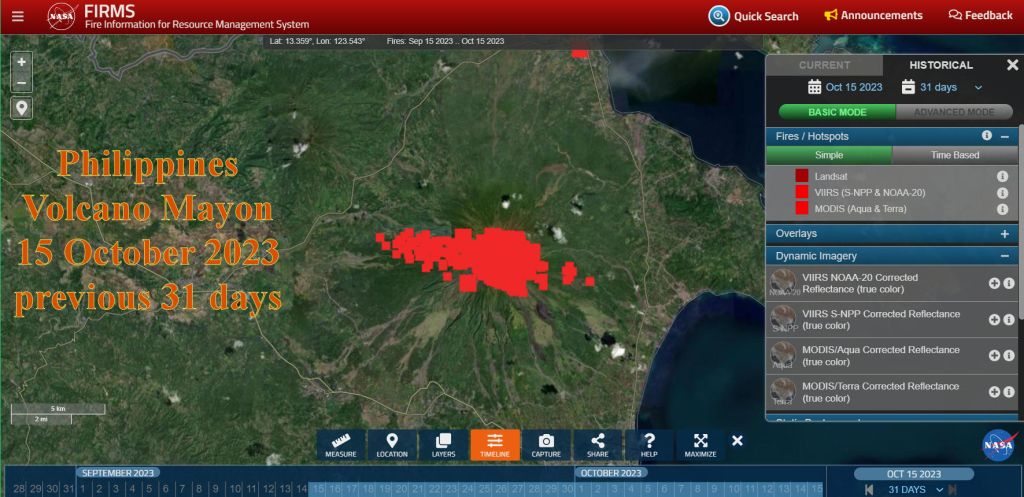Collapse the Dynamic Imagery section
1024x497 pixels.
pyautogui.click(x=1004, y=256)
